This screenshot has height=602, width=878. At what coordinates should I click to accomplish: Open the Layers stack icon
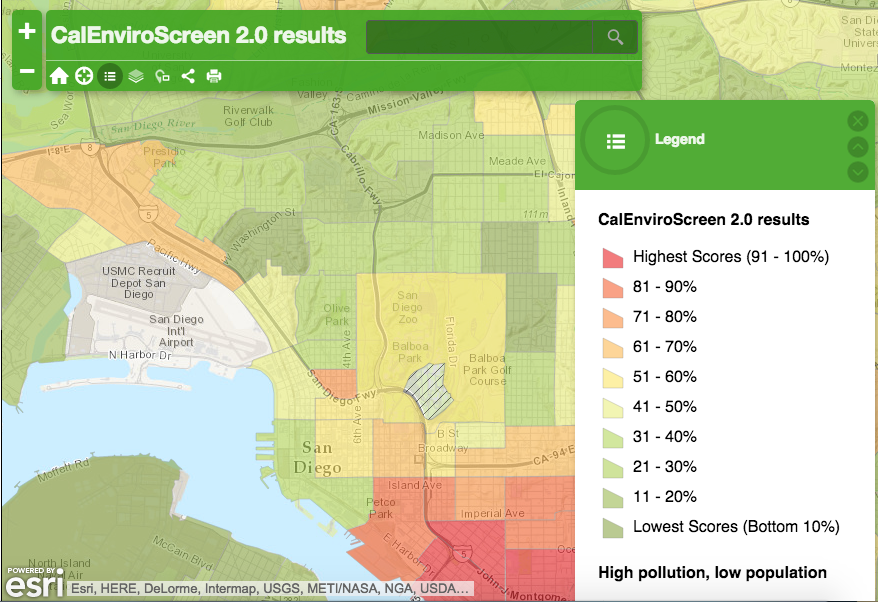click(136, 76)
